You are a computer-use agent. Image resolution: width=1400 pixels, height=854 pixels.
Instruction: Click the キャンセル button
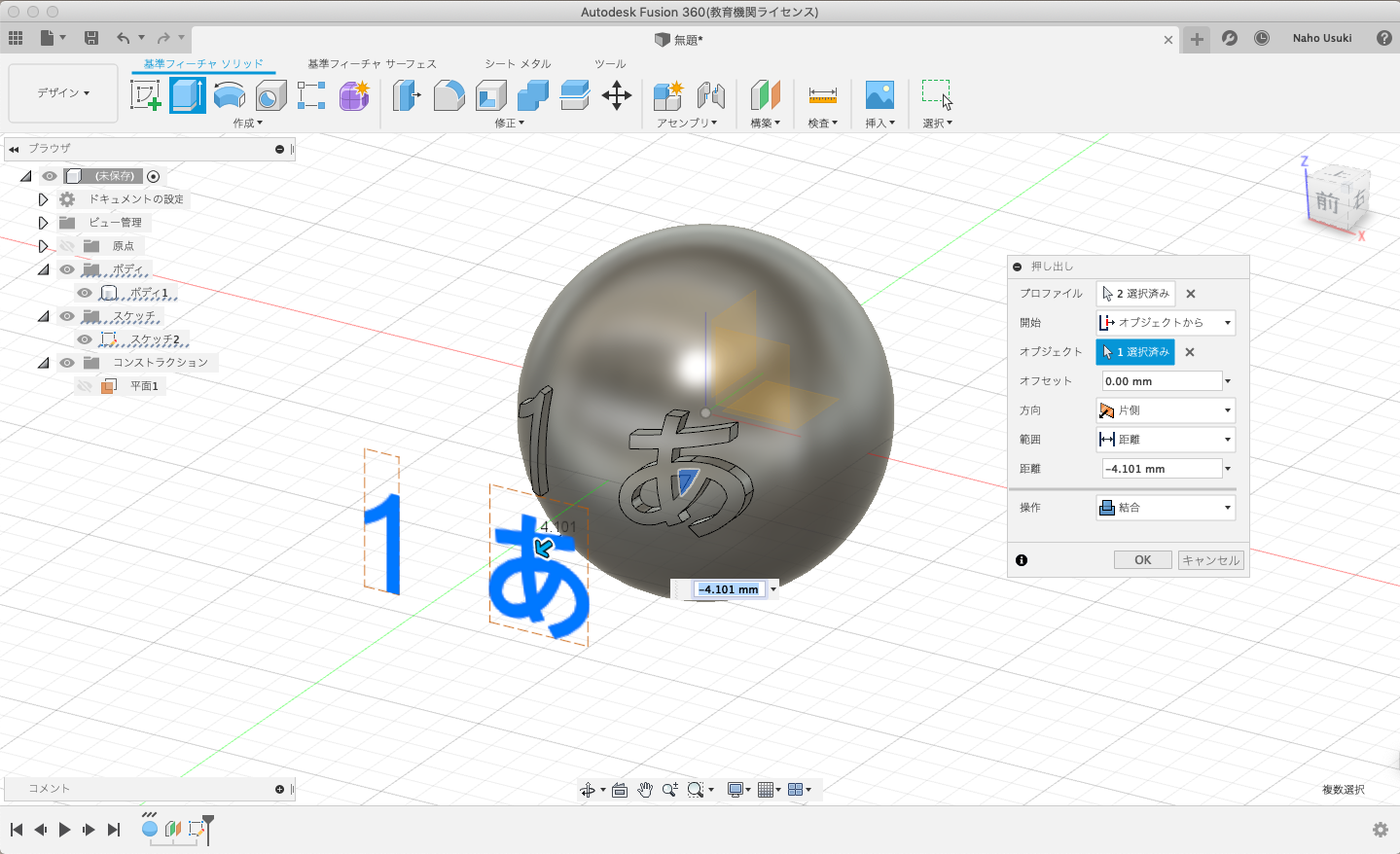click(x=1210, y=560)
